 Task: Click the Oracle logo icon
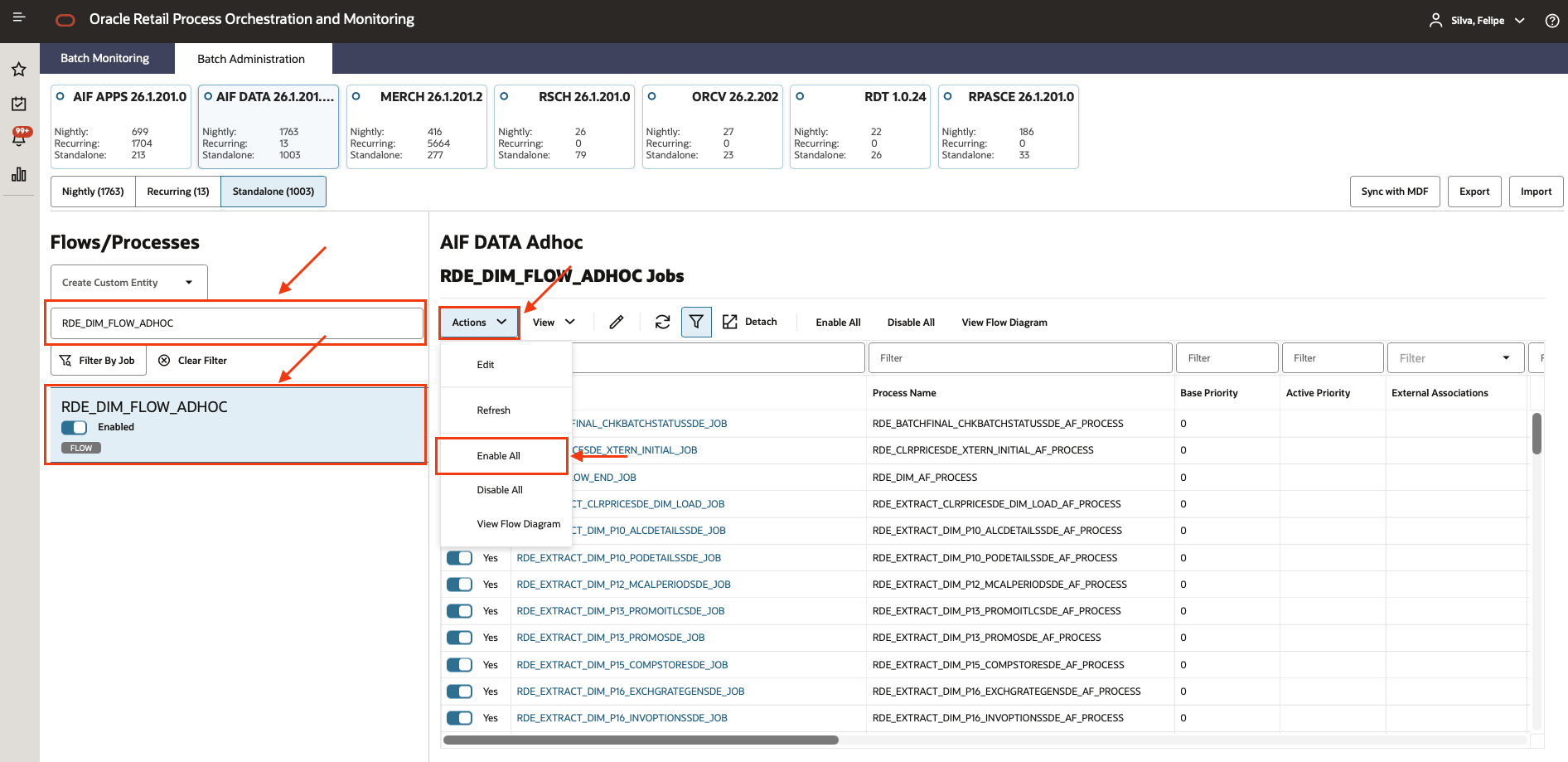(65, 20)
